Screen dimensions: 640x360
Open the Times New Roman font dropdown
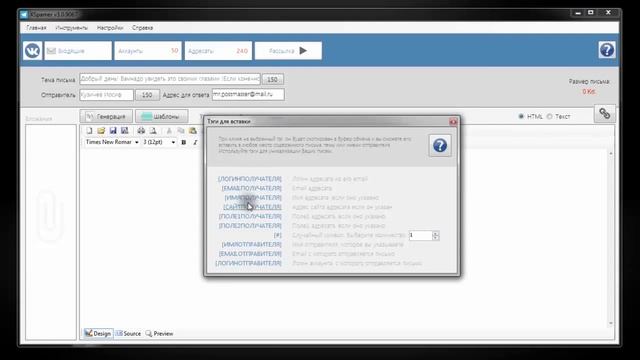[112, 142]
